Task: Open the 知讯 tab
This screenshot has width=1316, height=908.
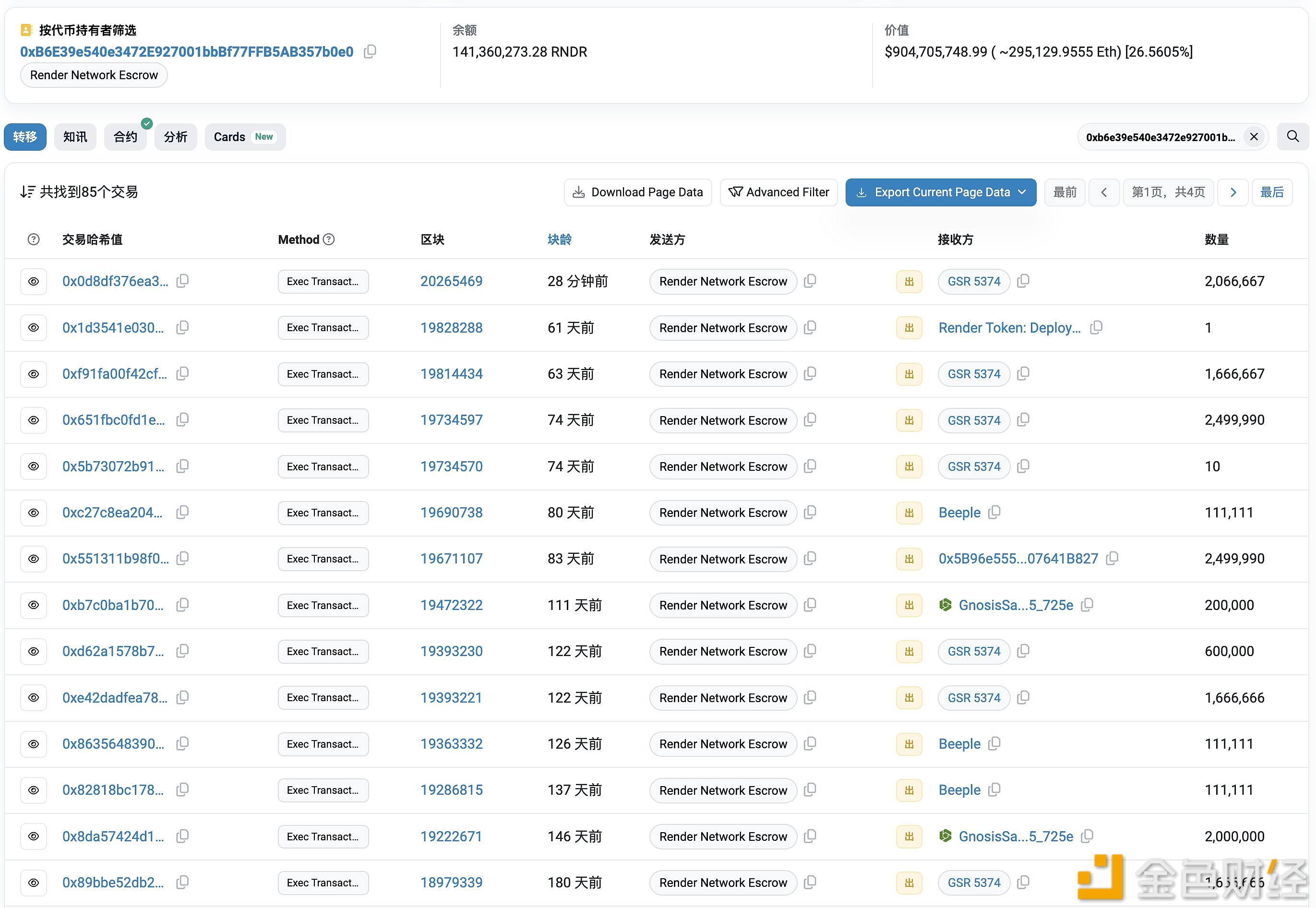Action: pyautogui.click(x=75, y=137)
